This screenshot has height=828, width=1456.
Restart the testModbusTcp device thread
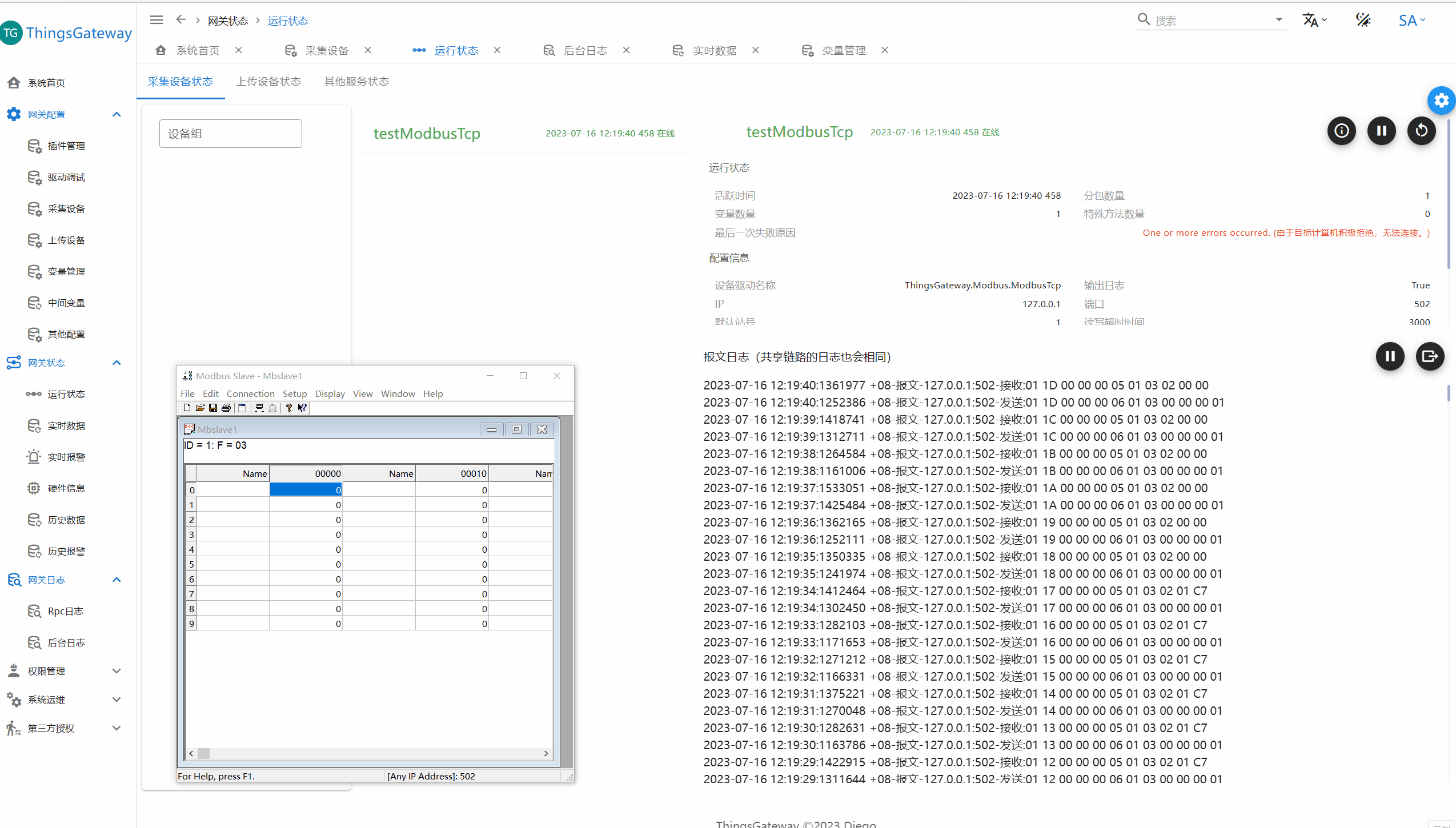[x=1421, y=131]
